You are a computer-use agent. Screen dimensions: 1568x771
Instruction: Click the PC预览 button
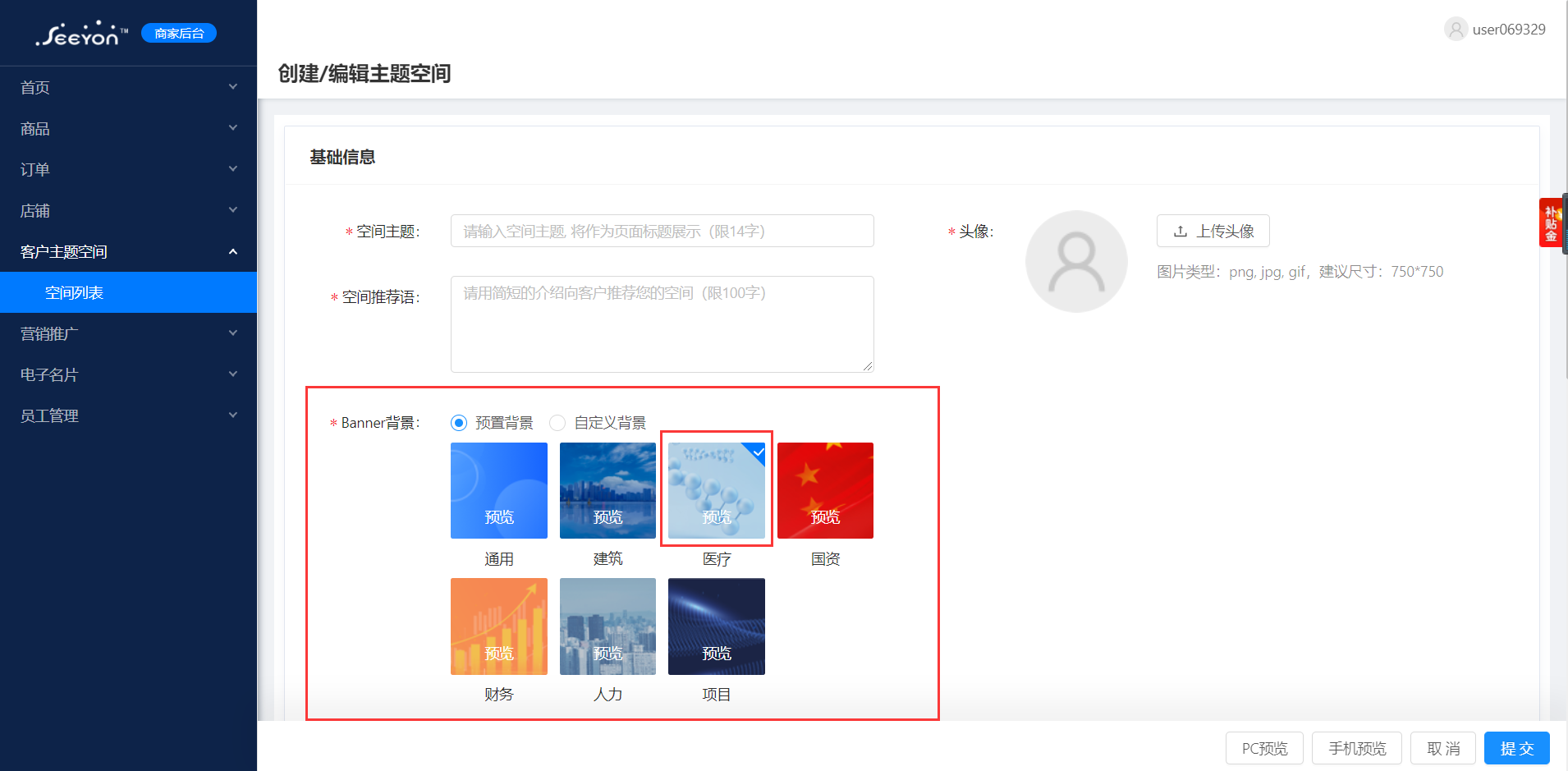tap(1264, 748)
